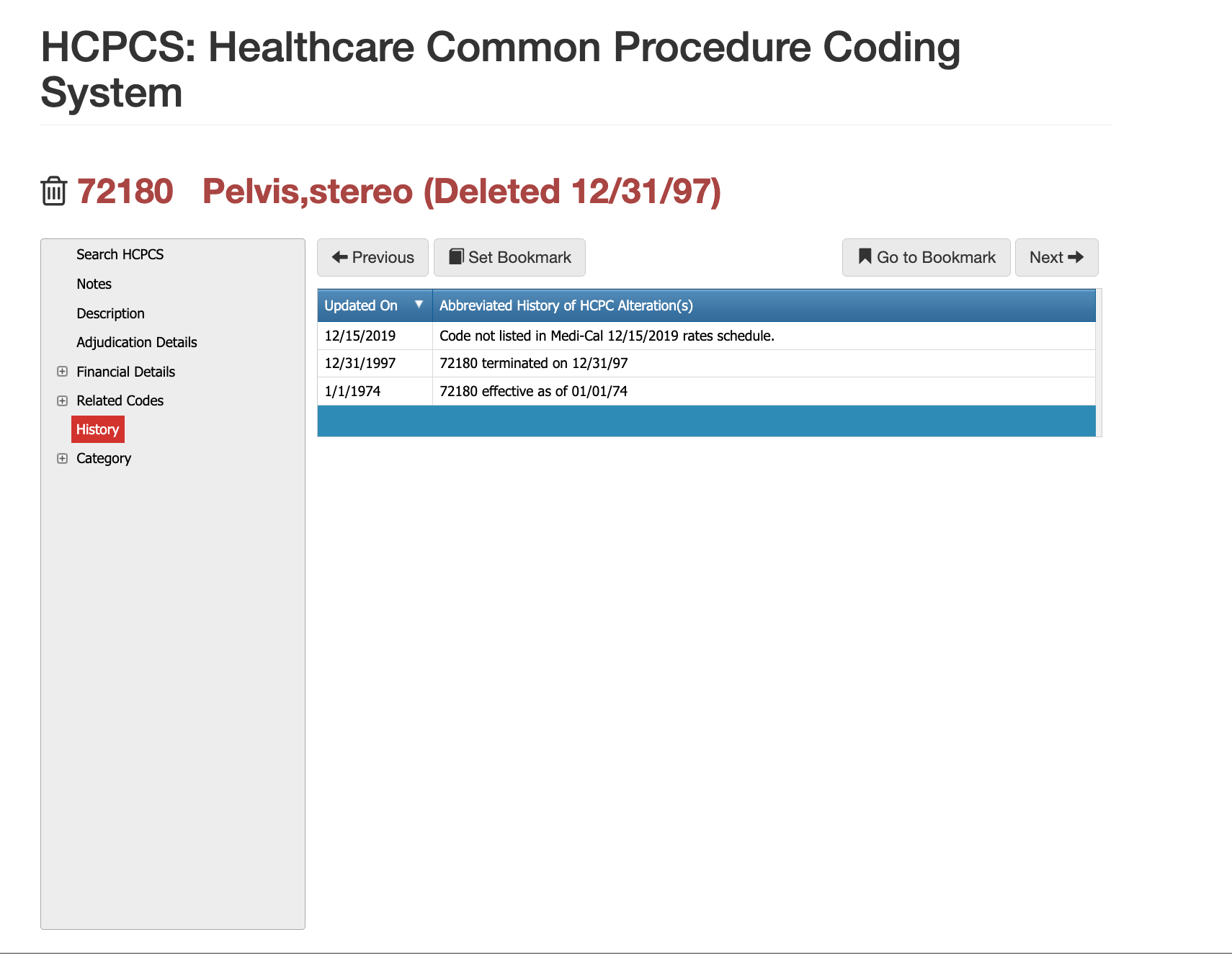
Task: Click the Go to Bookmark button
Action: (926, 257)
